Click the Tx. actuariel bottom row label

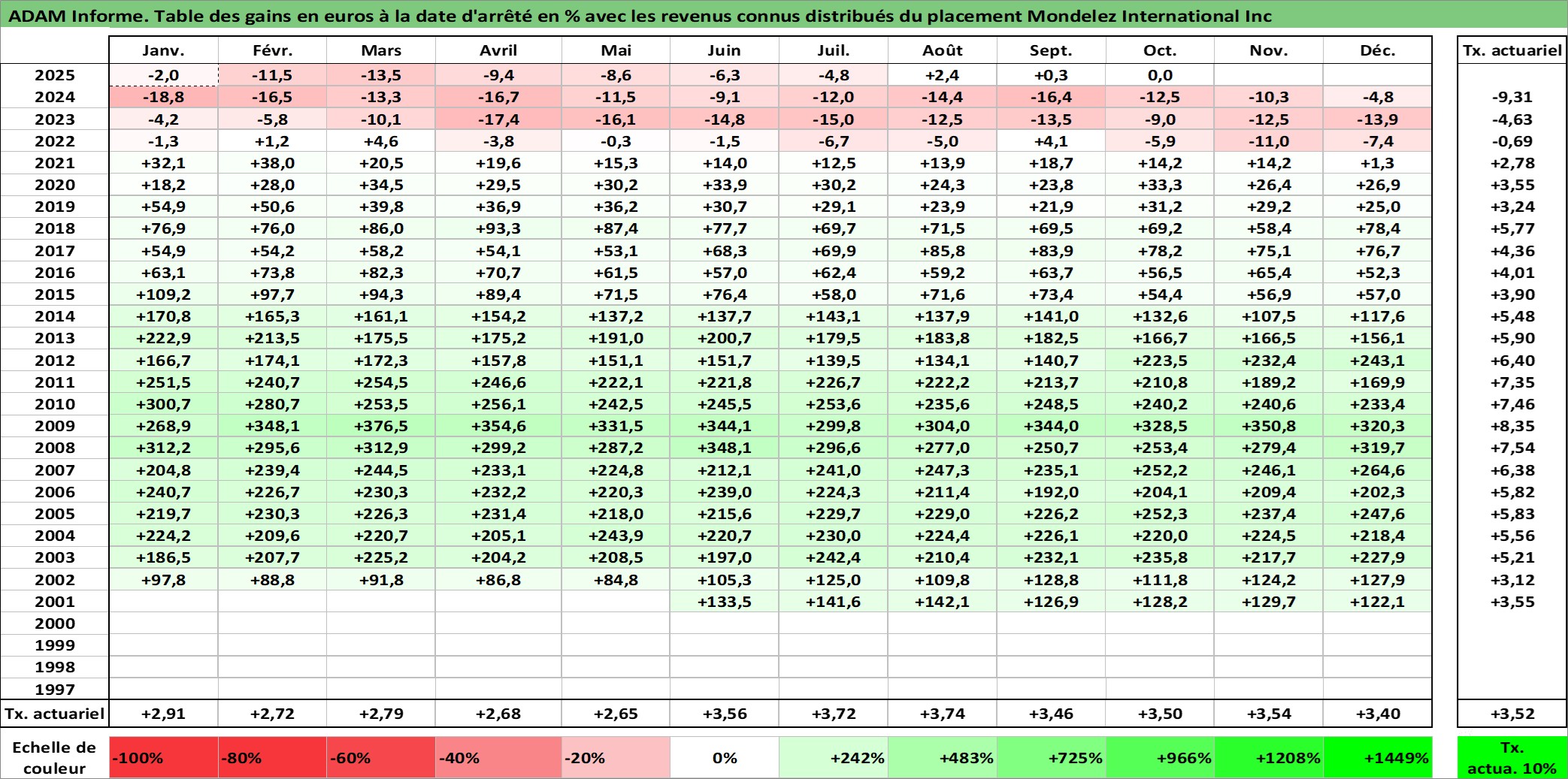click(x=55, y=714)
